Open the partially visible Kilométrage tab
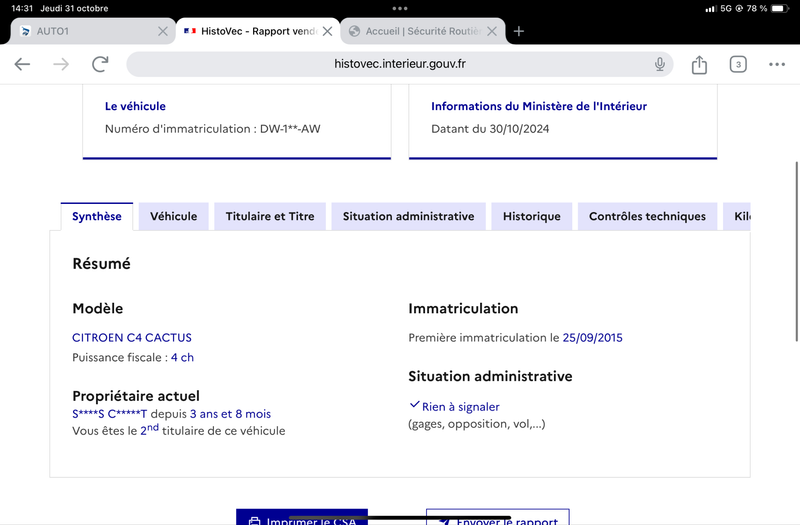Screen dimensions: 800x525 click(737, 216)
